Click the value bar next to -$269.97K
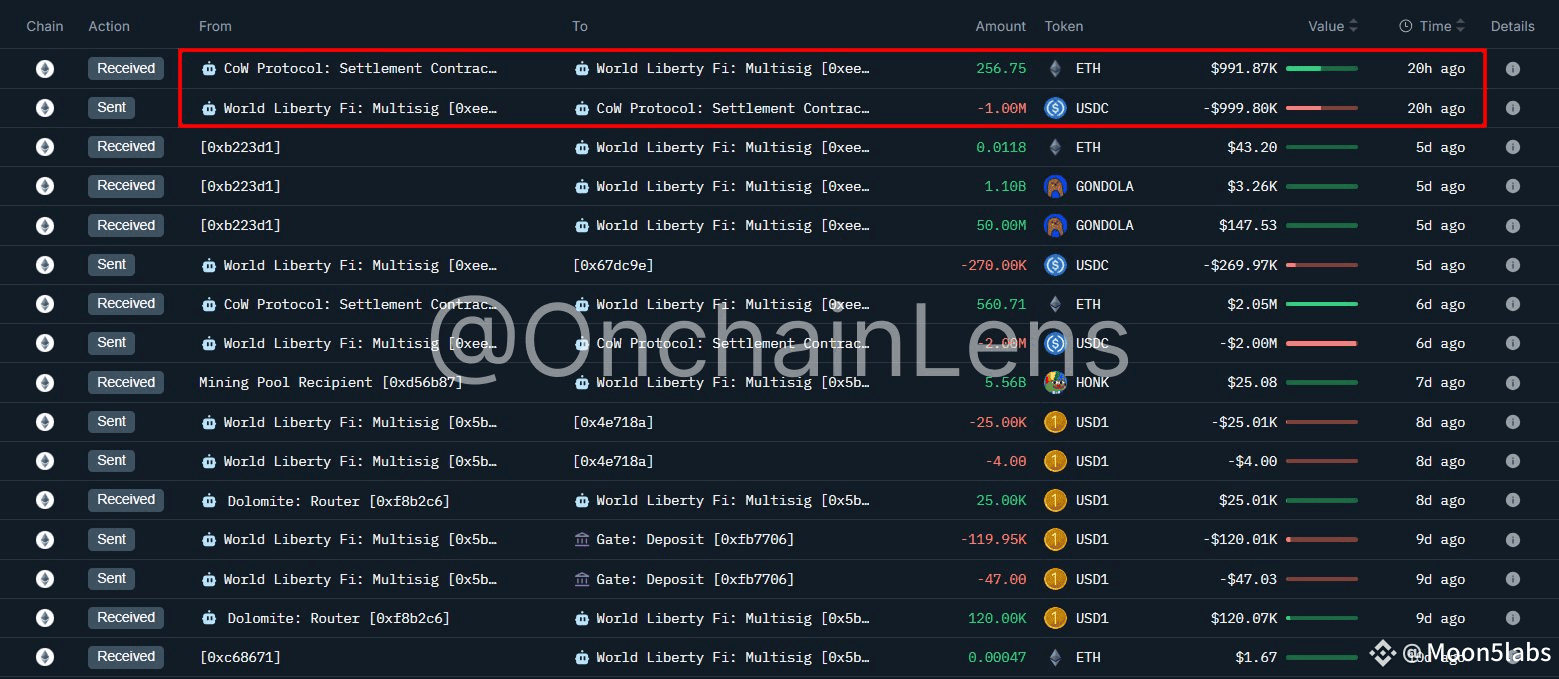 point(1321,265)
